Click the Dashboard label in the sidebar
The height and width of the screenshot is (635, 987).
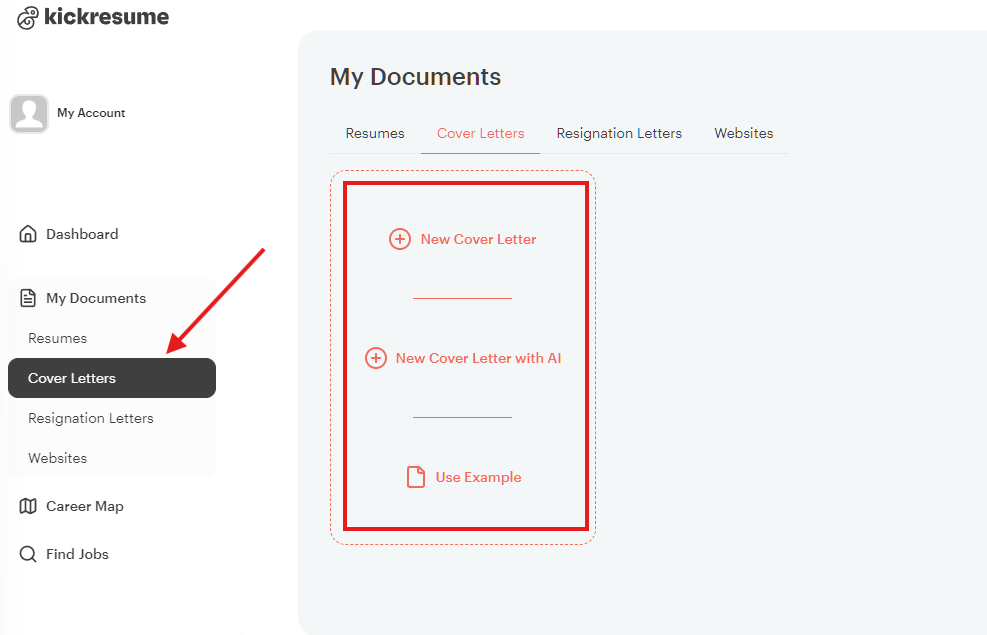coord(82,234)
